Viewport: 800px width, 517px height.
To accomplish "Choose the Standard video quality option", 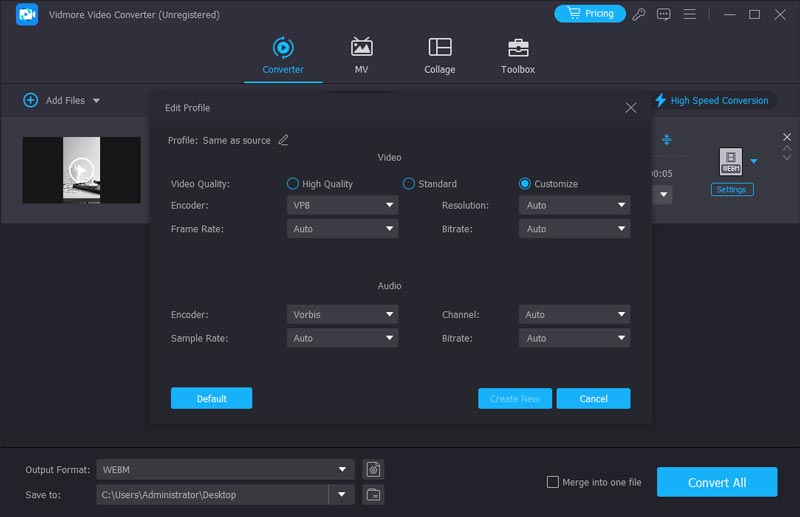I will click(x=409, y=184).
